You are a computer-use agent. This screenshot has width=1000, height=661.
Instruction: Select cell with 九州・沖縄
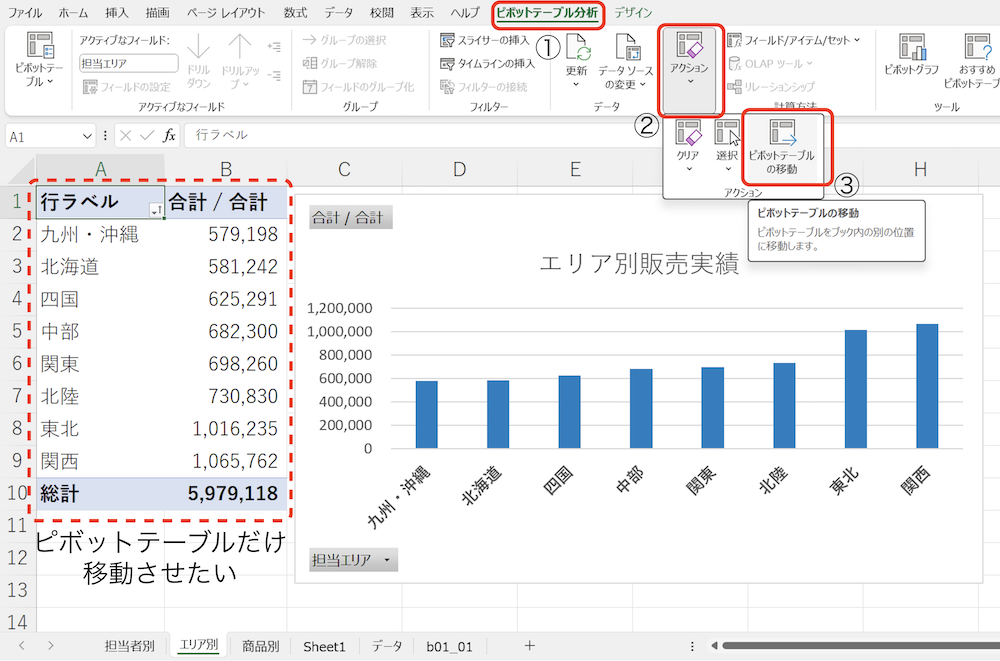tap(101, 234)
